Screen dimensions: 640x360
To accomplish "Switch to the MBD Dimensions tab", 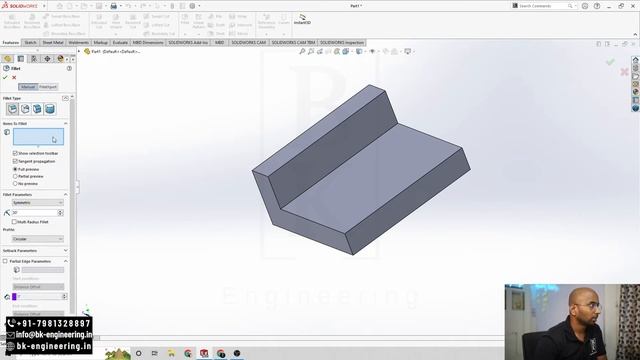I will pyautogui.click(x=148, y=42).
